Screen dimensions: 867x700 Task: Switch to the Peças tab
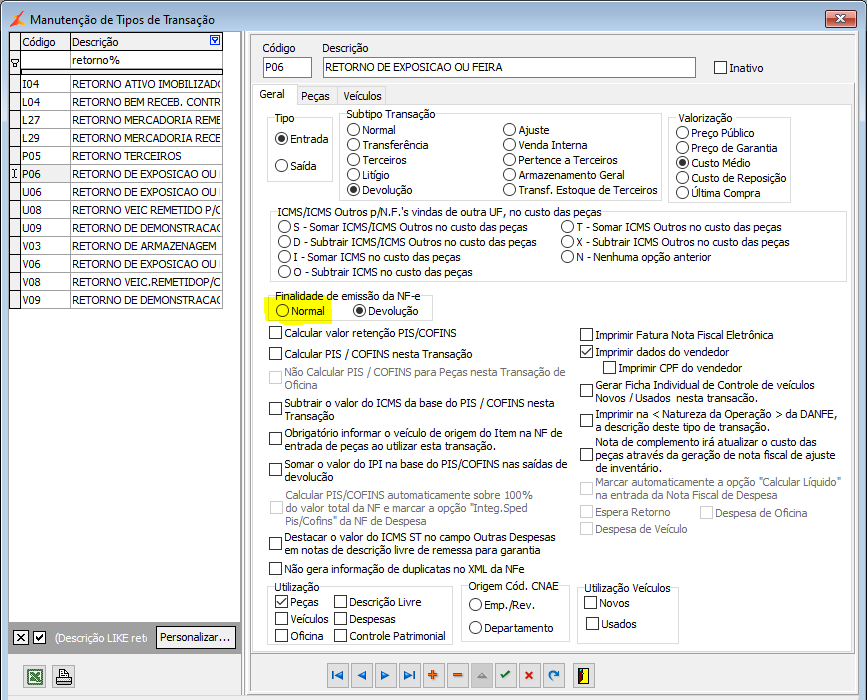coord(315,96)
